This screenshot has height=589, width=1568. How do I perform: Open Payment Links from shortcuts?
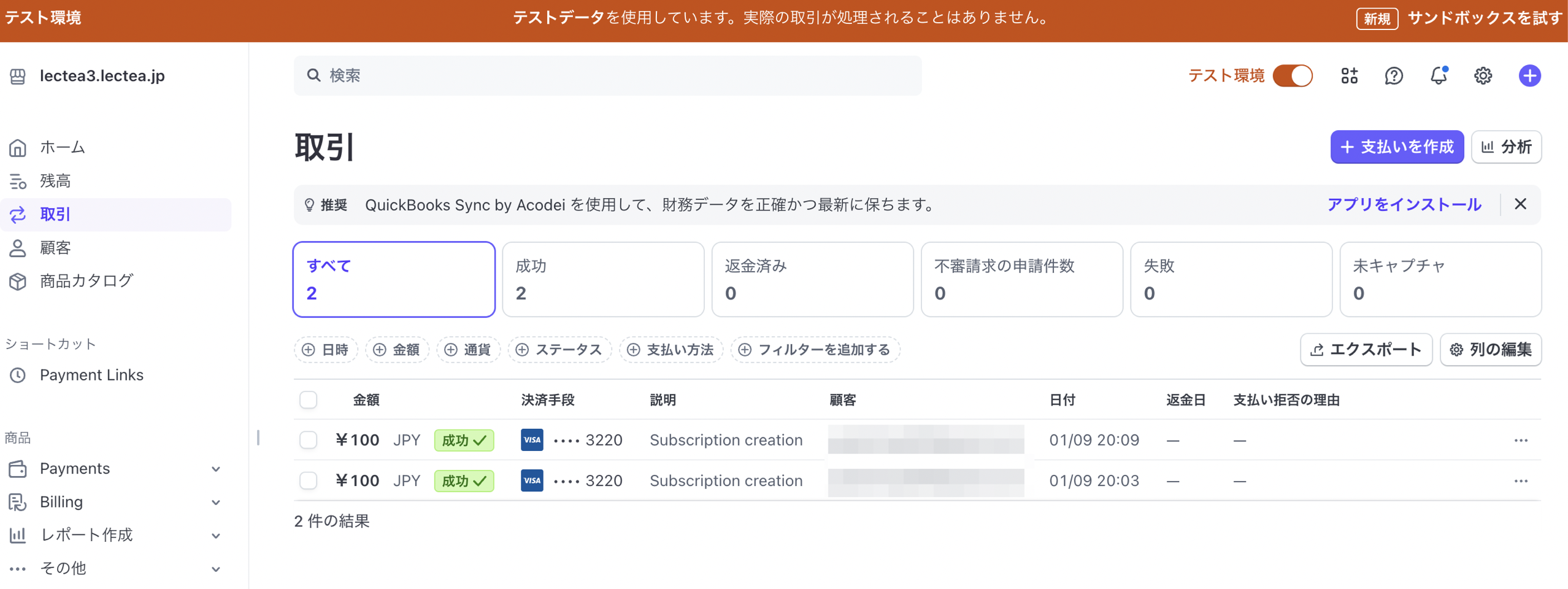[91, 375]
